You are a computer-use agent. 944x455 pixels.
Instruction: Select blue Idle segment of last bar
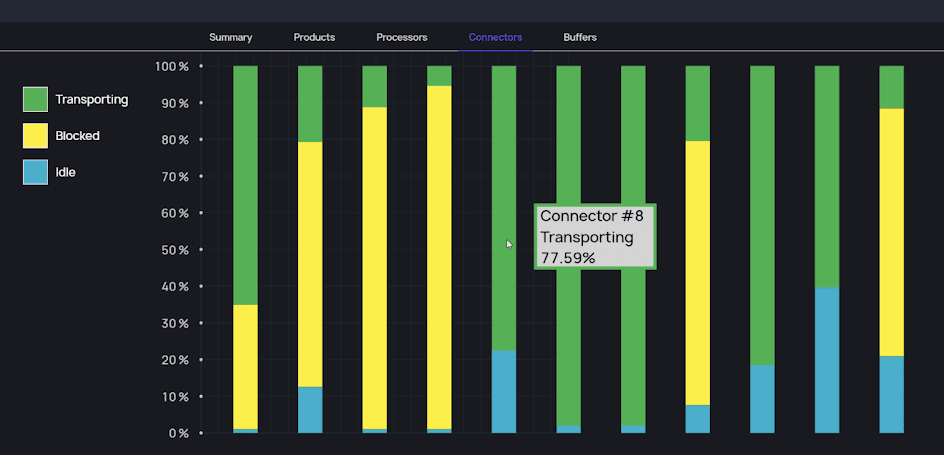[892, 394]
